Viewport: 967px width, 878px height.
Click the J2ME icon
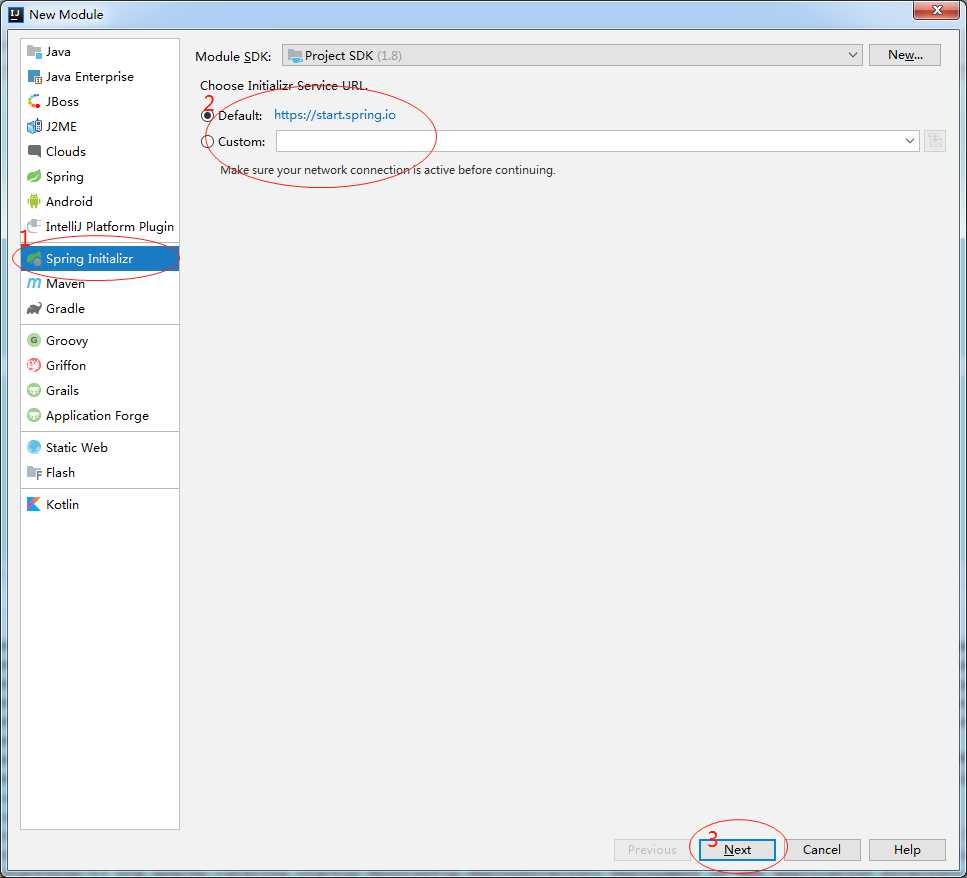tap(34, 126)
